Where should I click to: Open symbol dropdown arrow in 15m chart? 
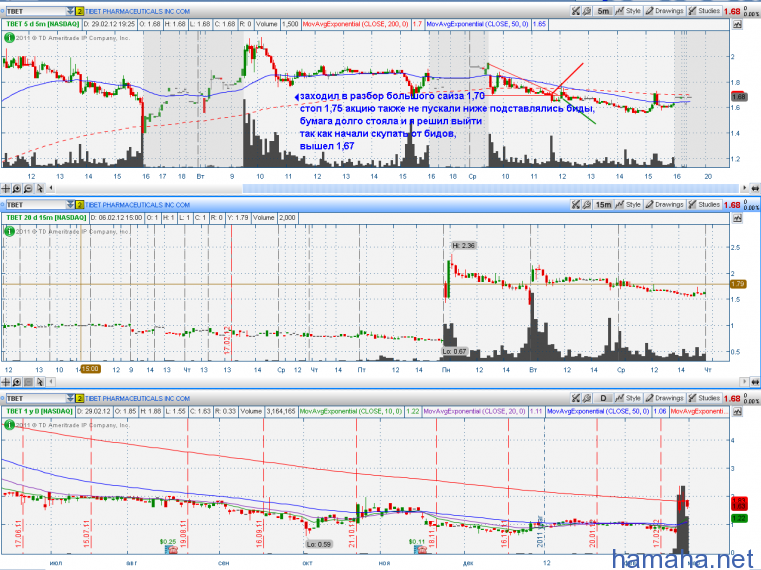[70, 204]
